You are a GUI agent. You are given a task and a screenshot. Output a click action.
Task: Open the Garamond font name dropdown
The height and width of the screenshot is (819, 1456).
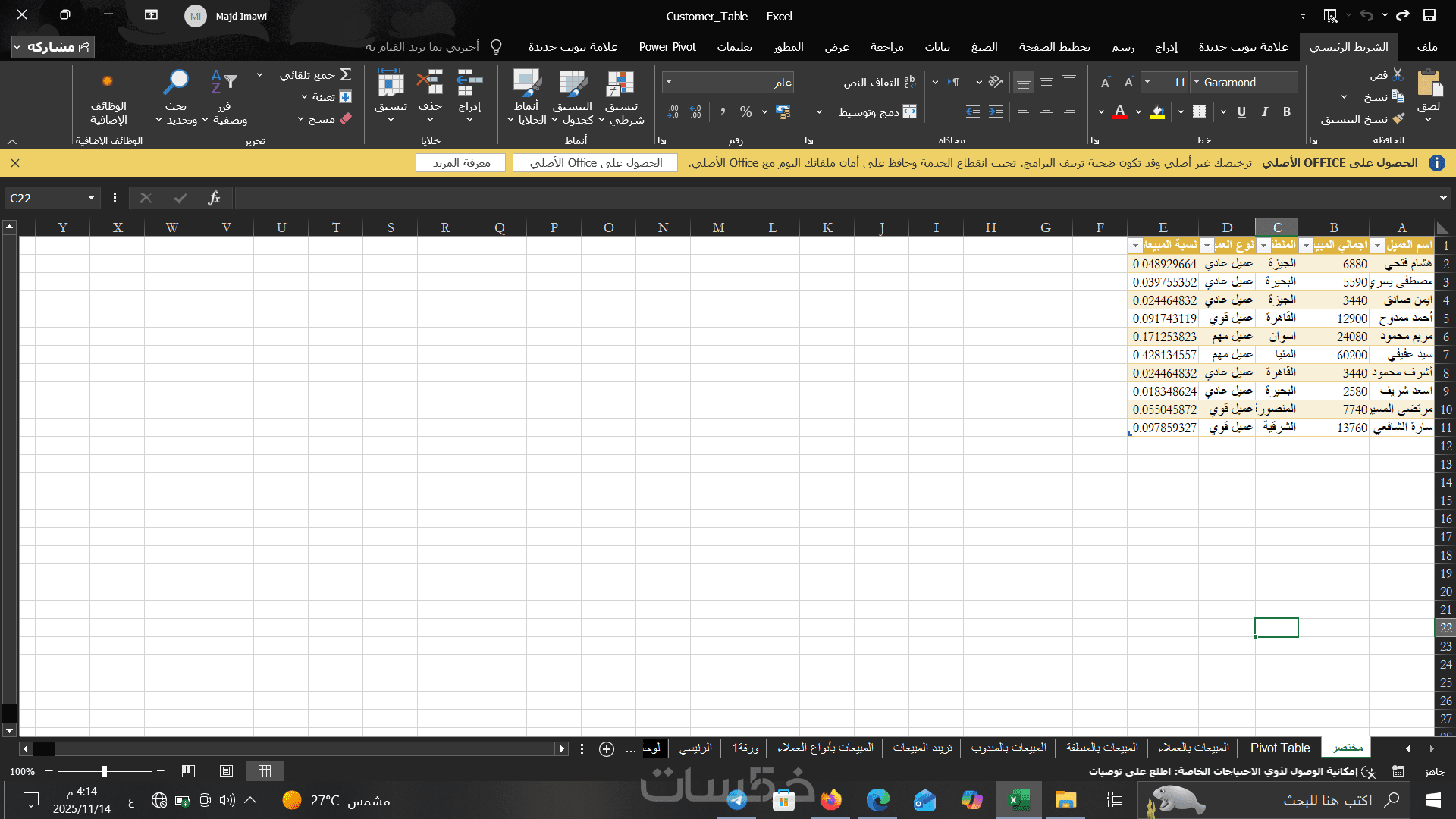1197,82
